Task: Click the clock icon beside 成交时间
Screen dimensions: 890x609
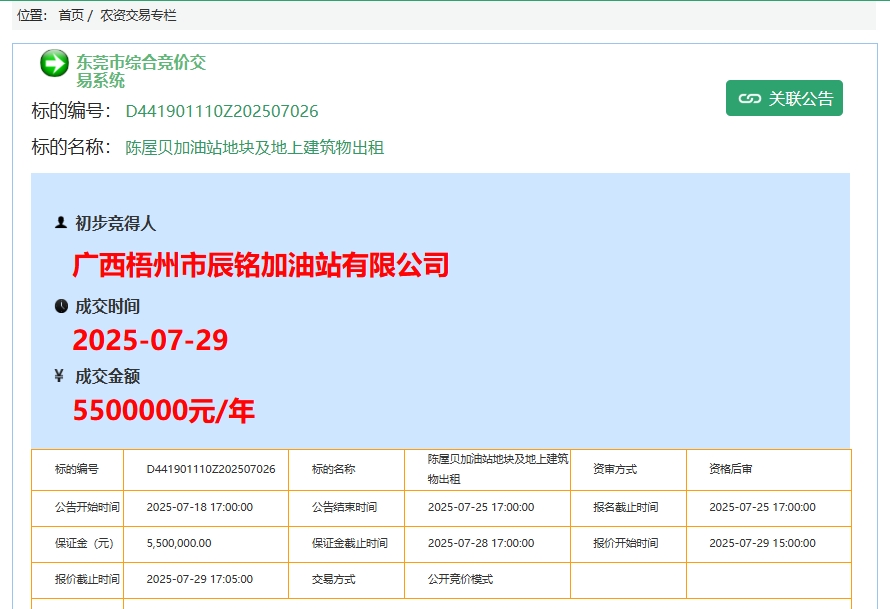Action: [61, 306]
